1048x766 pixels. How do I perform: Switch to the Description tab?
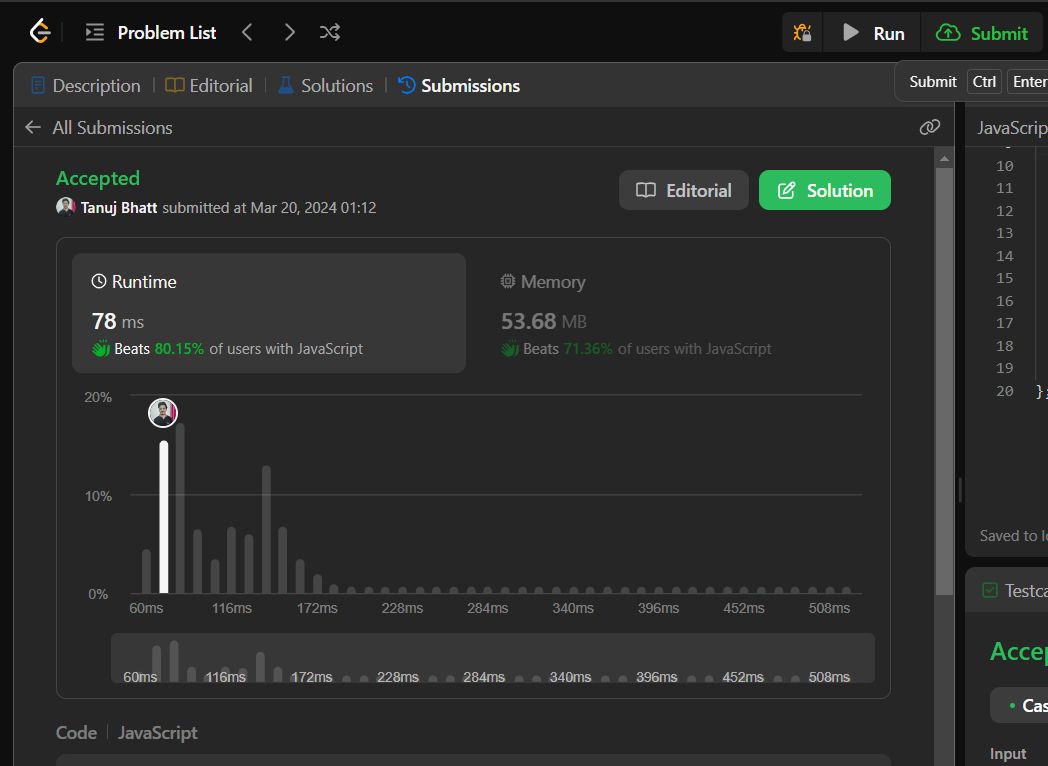[x=86, y=86]
